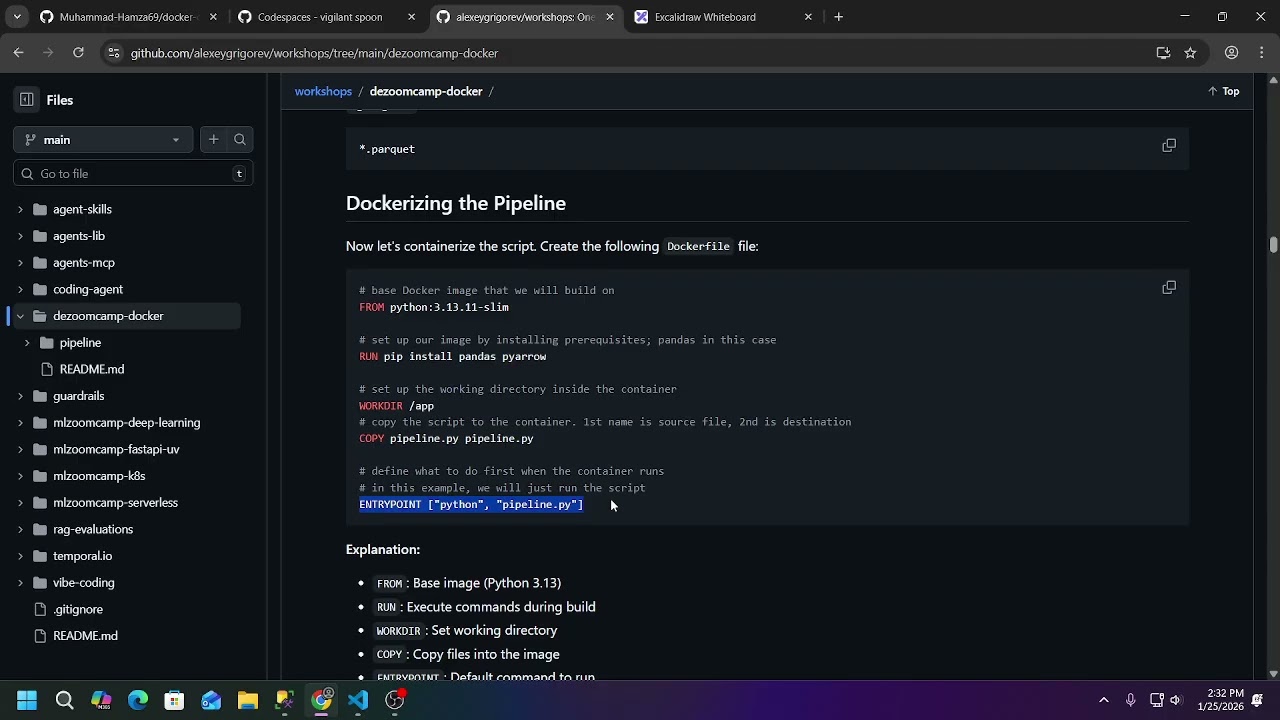Open the microphone tray icon
1280x720 pixels.
tap(1130, 700)
